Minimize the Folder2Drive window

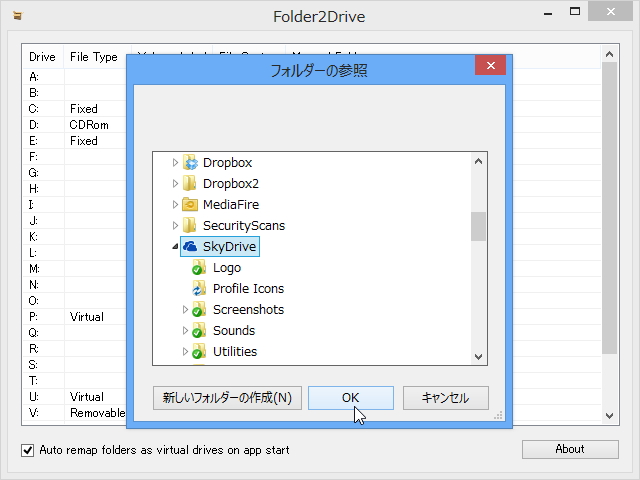point(548,13)
